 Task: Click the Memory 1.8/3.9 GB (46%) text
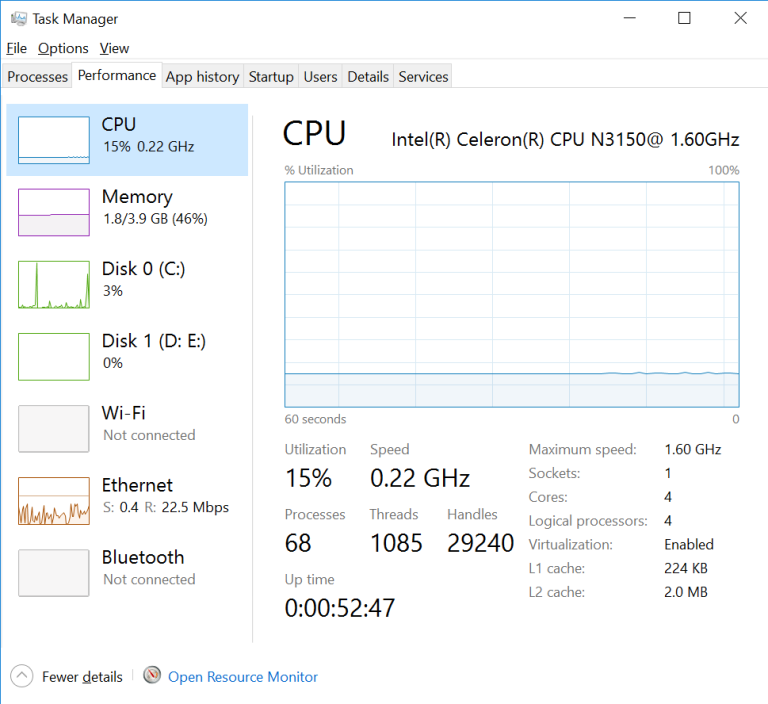point(155,218)
